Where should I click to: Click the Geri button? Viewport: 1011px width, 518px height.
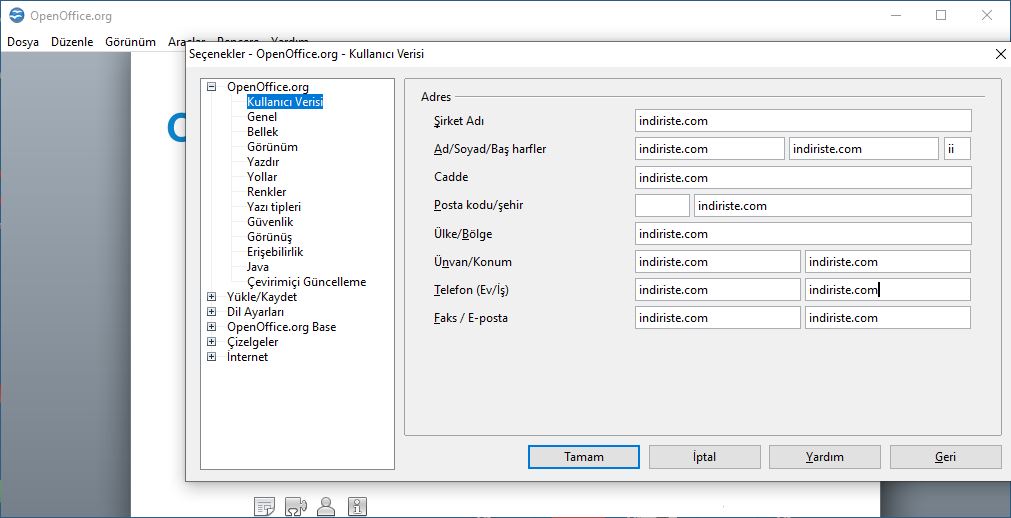point(945,457)
